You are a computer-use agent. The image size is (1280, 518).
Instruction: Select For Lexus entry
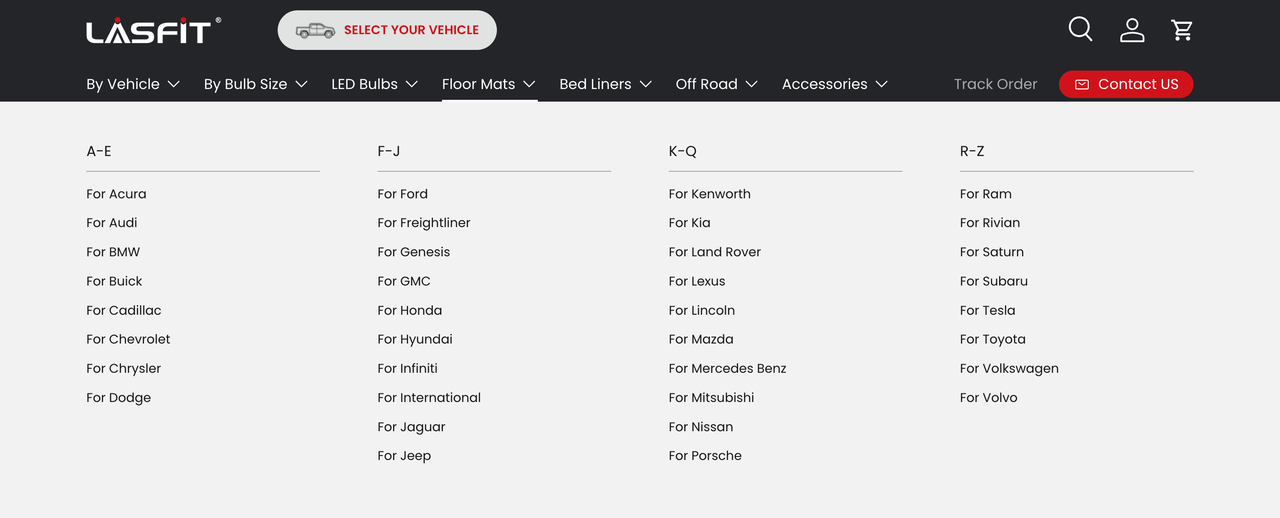697,281
